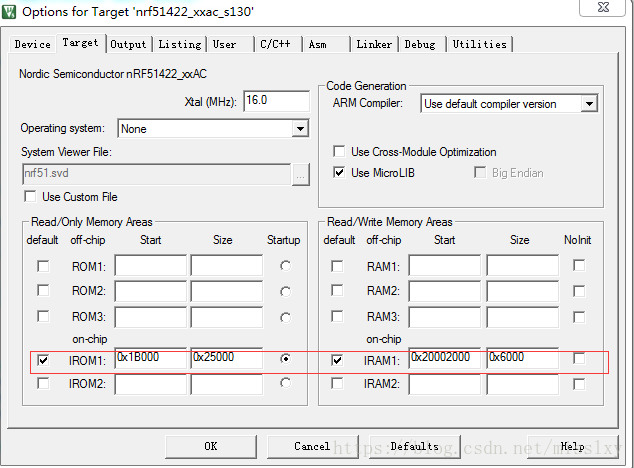Click the RAM3 Size field

click(x=522, y=317)
